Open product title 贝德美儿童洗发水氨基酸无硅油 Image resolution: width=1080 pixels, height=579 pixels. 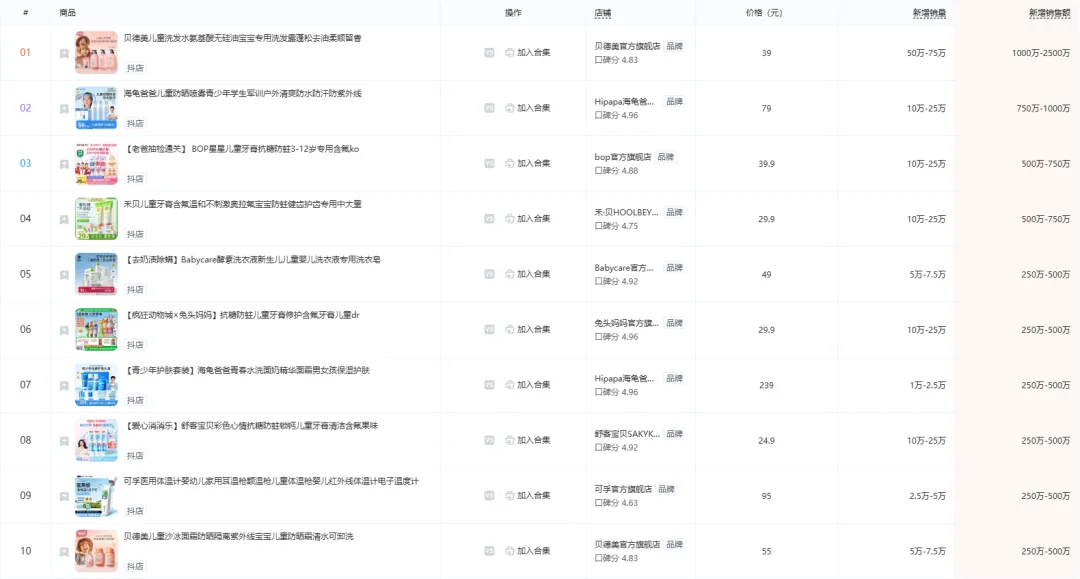point(242,38)
